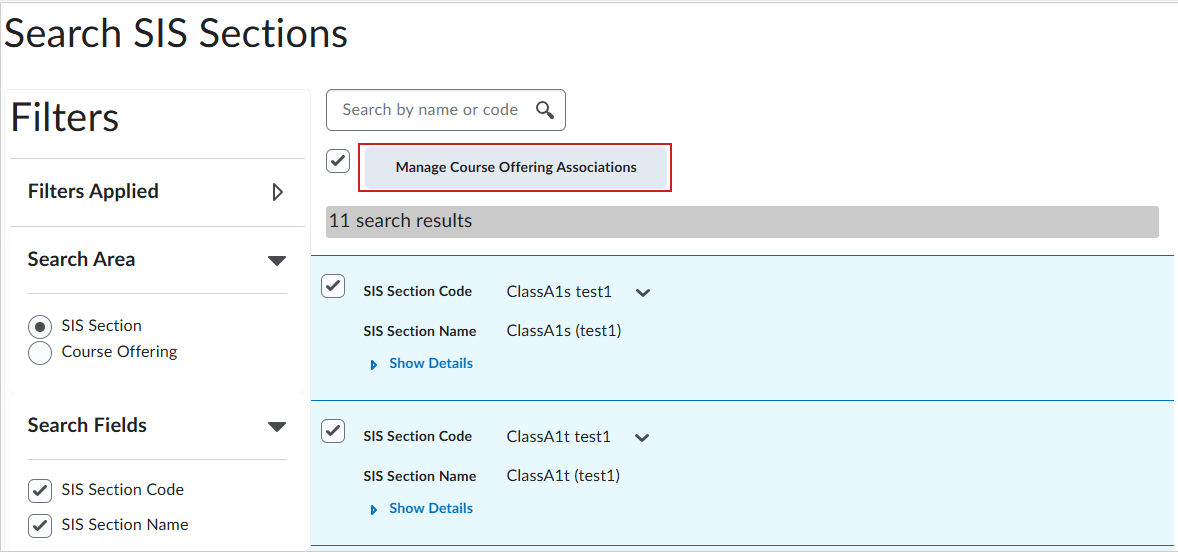Uncheck the SIS Section Name field
The height and width of the screenshot is (552, 1178).
click(x=40, y=525)
